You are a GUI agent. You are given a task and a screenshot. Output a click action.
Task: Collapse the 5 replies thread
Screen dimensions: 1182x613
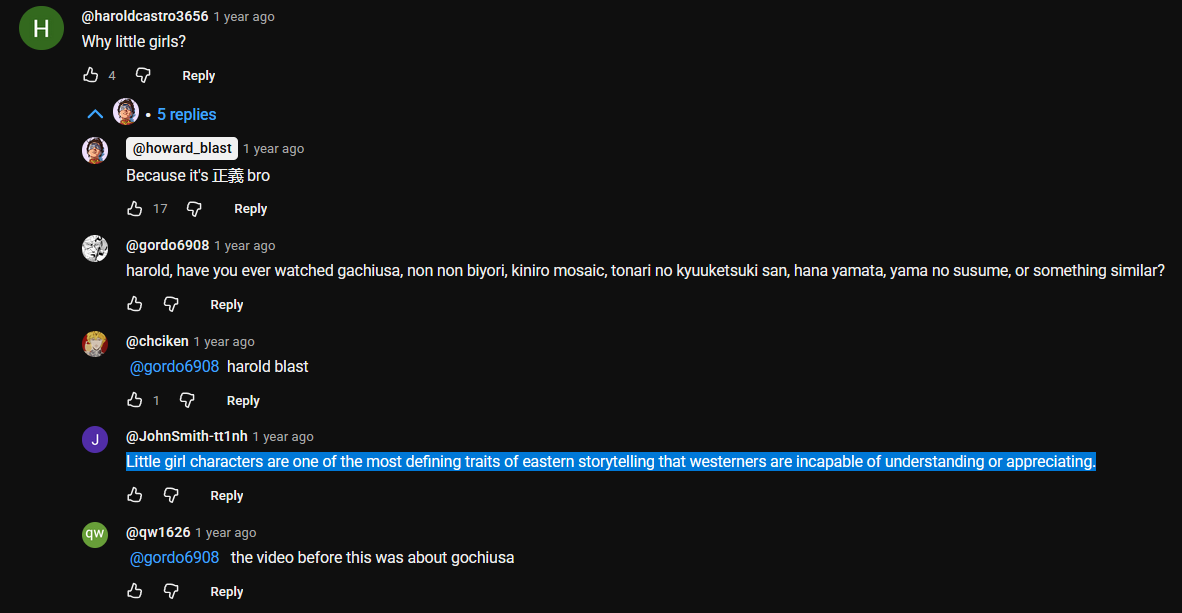[96, 114]
